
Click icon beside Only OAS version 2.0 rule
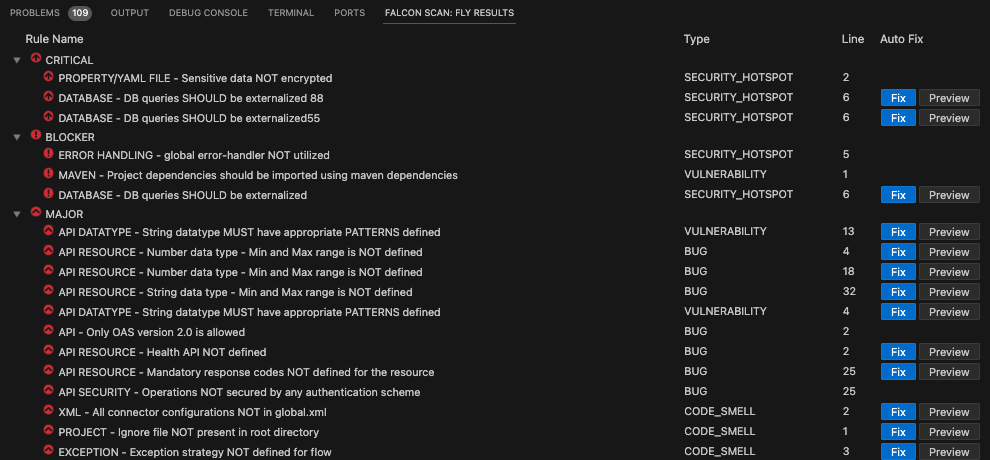pos(49,331)
